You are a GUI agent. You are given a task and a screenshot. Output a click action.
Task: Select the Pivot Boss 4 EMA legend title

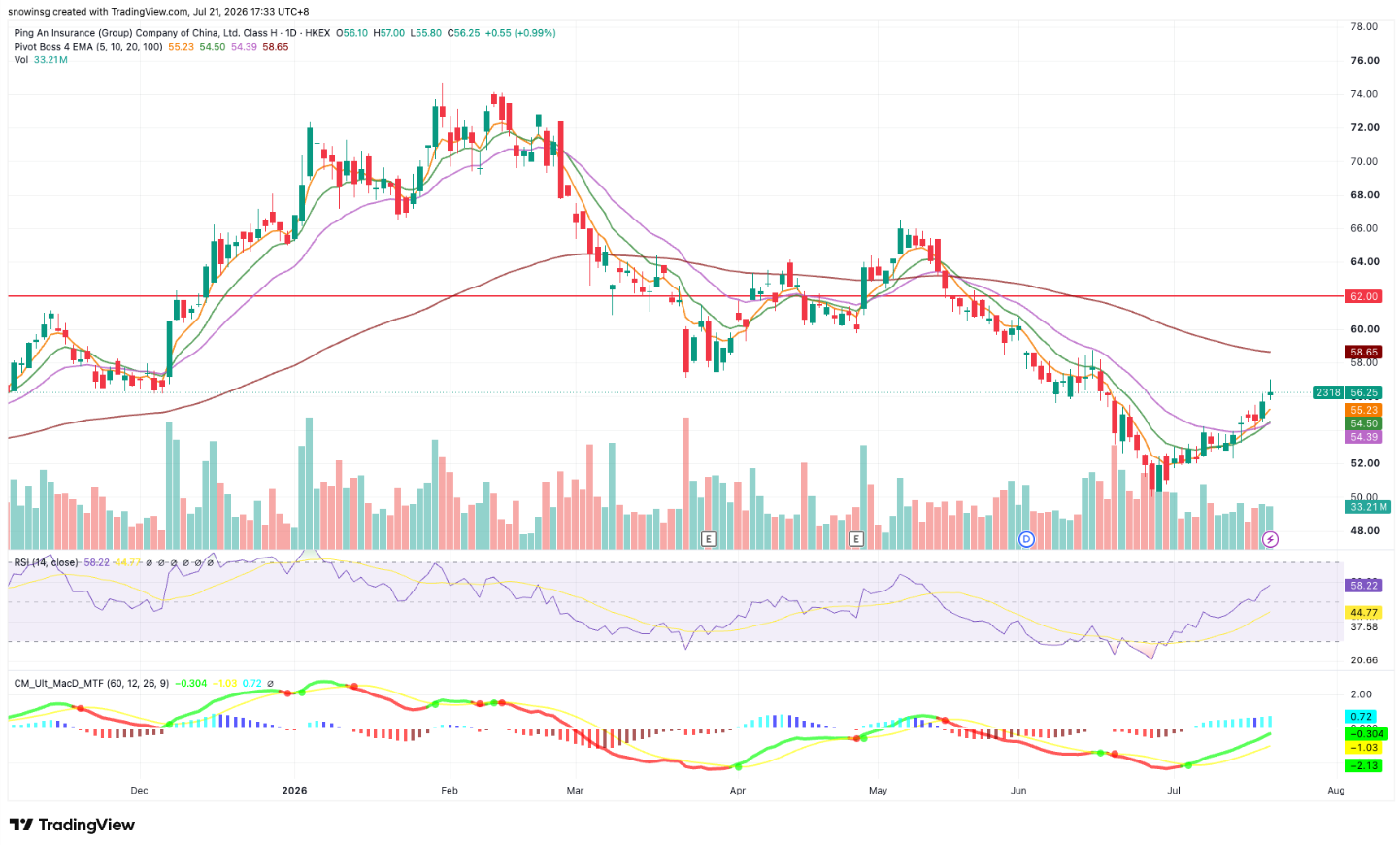click(88, 47)
